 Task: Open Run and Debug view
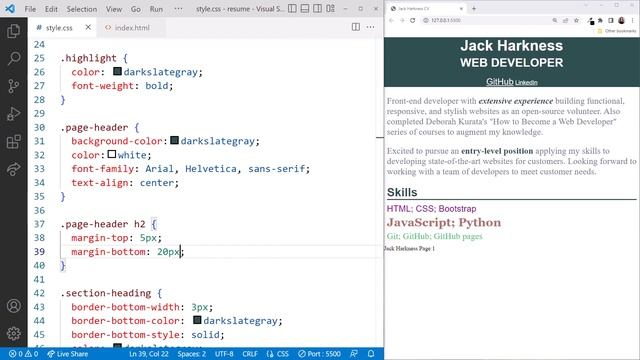tap(13, 114)
